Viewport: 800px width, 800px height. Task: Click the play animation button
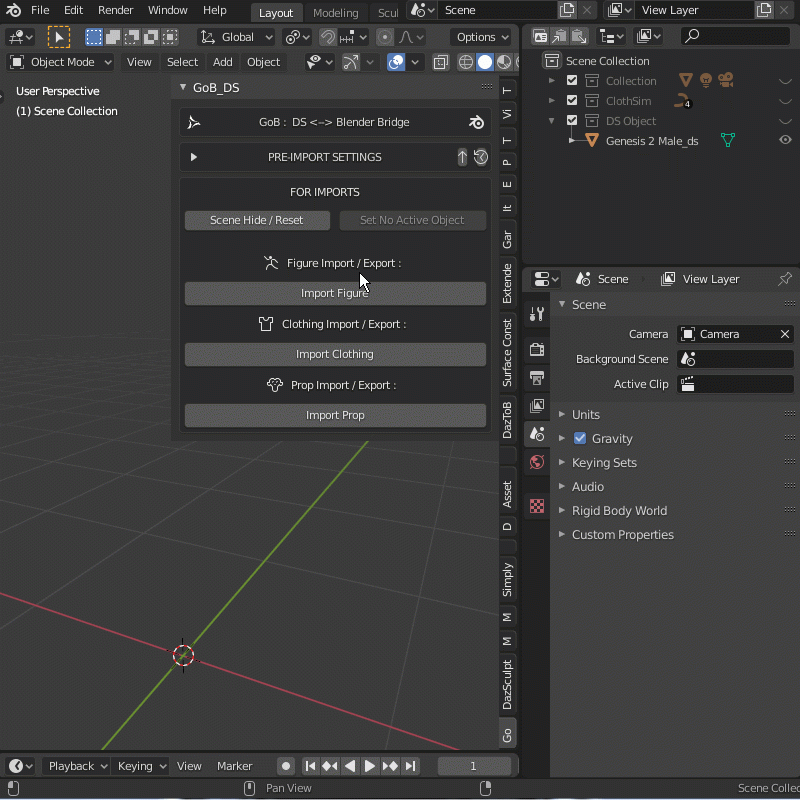tap(370, 766)
